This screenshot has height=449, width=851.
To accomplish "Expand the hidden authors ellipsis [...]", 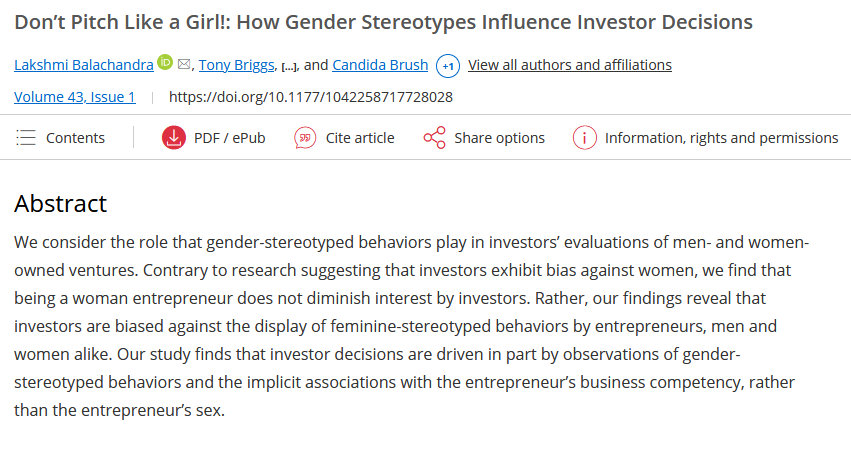I will (289, 66).
